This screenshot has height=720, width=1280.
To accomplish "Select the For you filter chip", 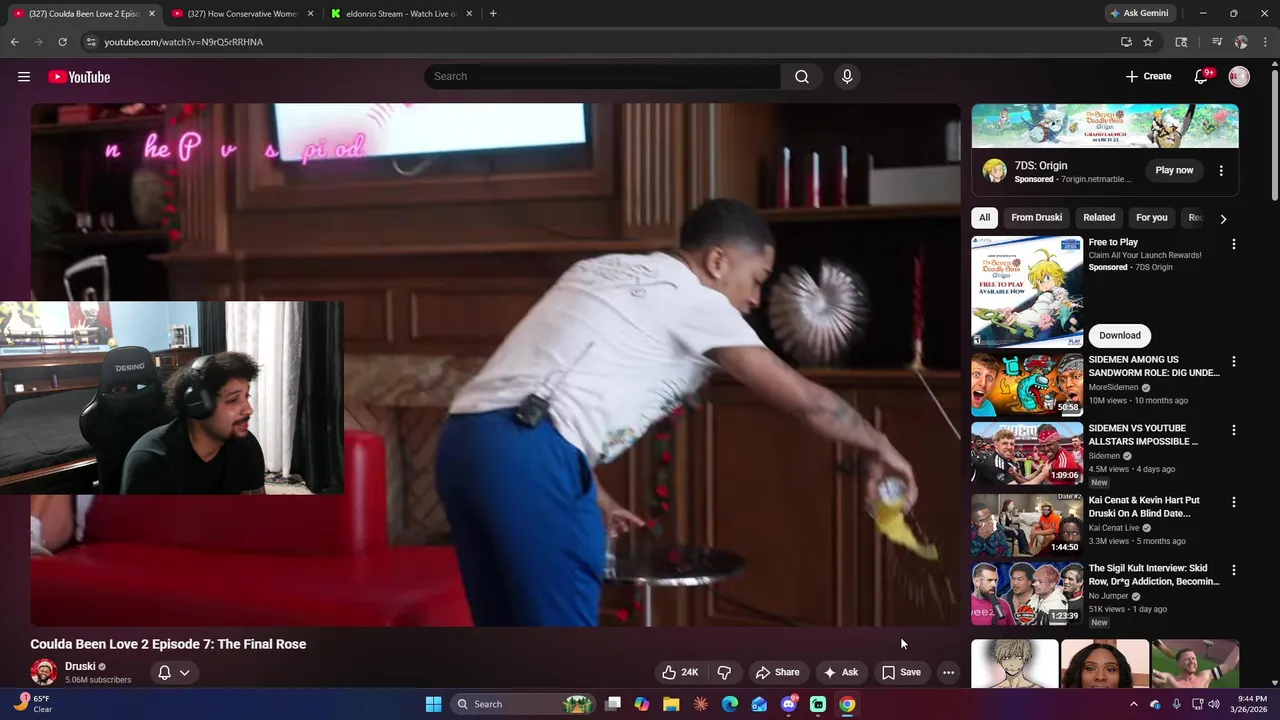I will point(1151,218).
